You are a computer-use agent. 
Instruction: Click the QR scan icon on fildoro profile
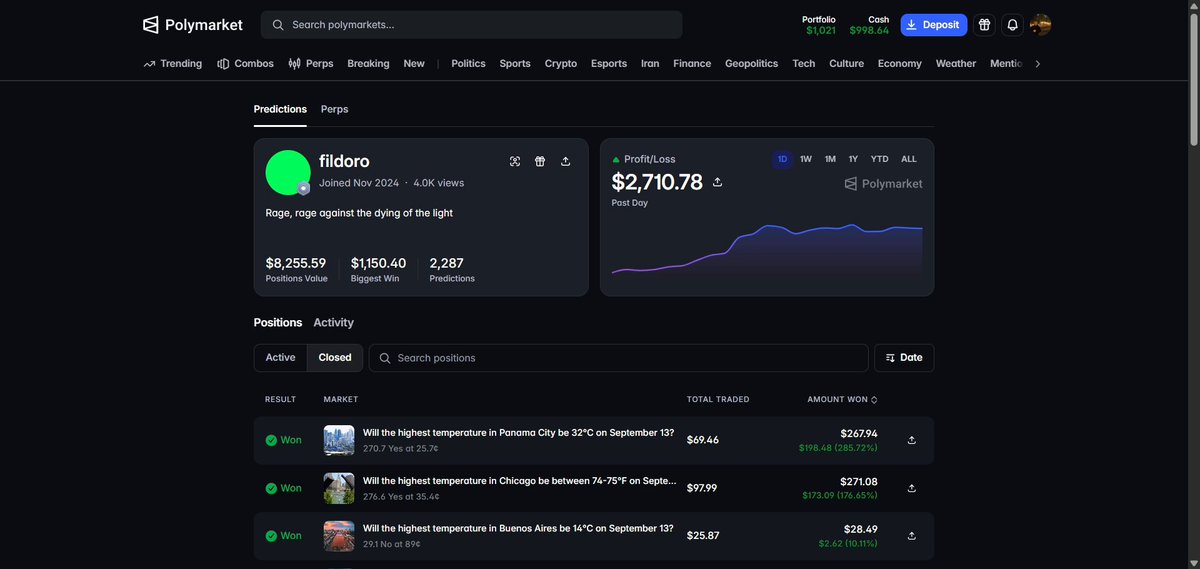(515, 161)
